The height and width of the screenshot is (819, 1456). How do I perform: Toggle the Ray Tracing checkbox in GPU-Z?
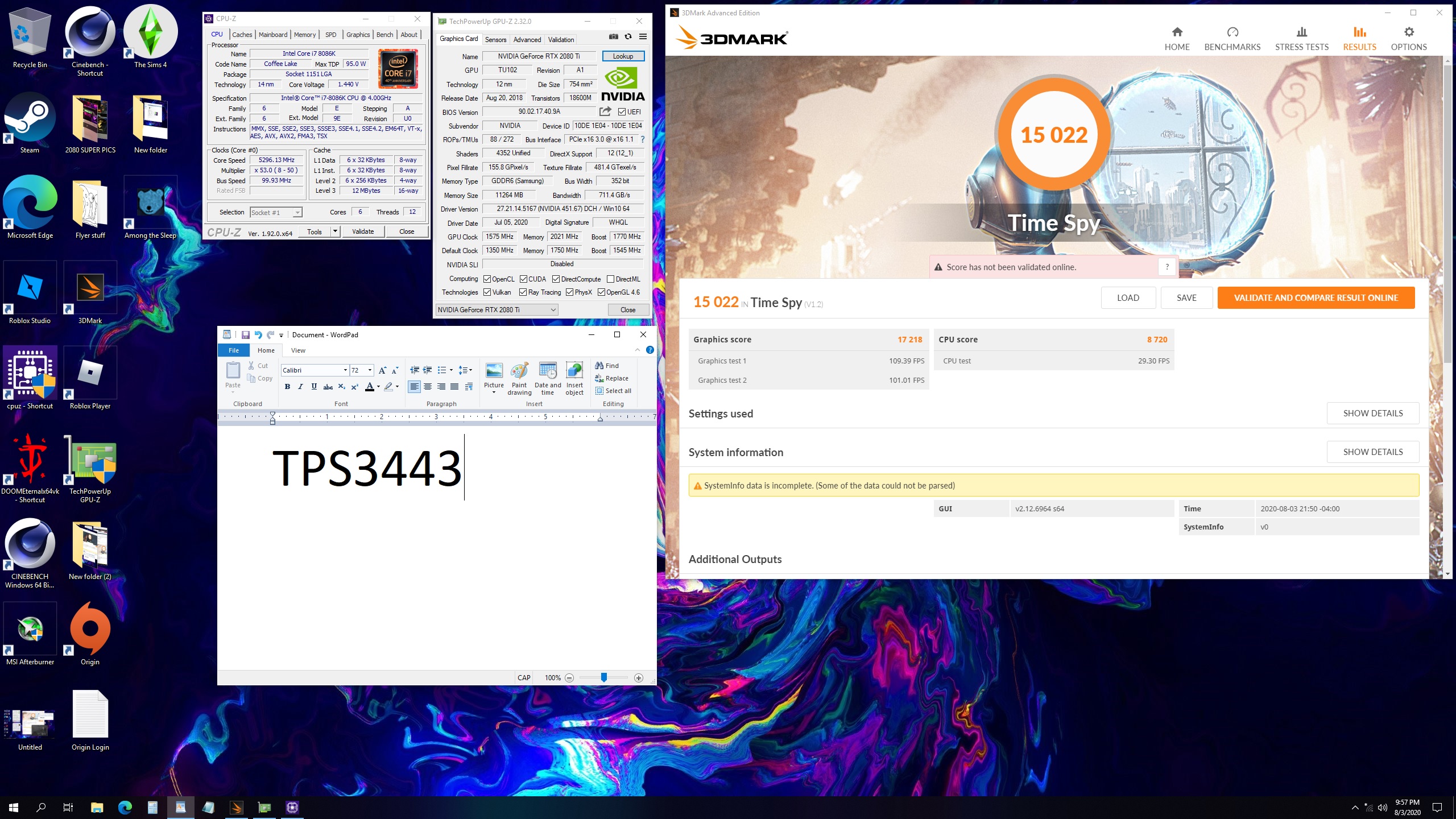(523, 292)
